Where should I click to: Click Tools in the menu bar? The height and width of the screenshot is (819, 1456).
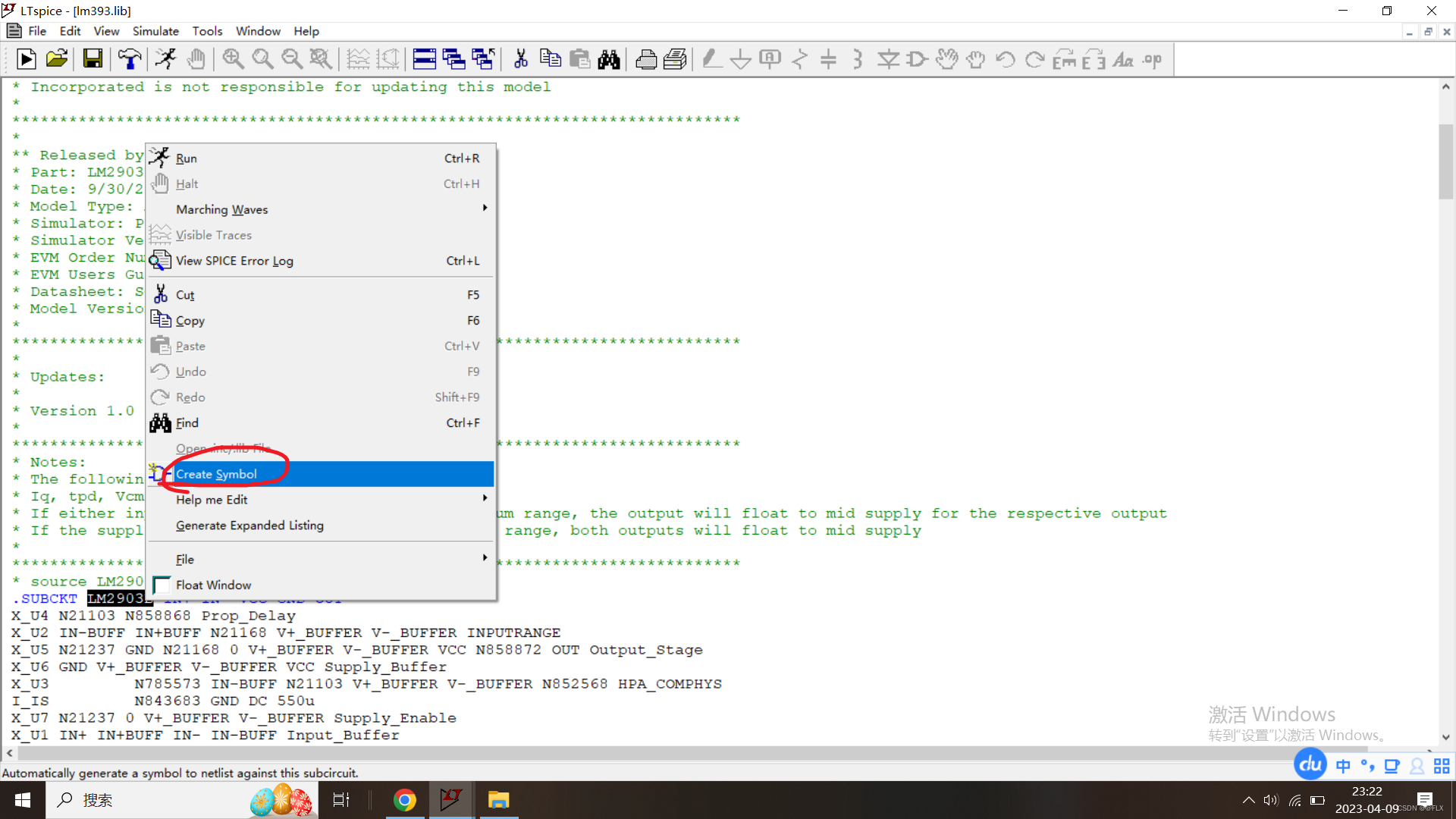point(206,31)
